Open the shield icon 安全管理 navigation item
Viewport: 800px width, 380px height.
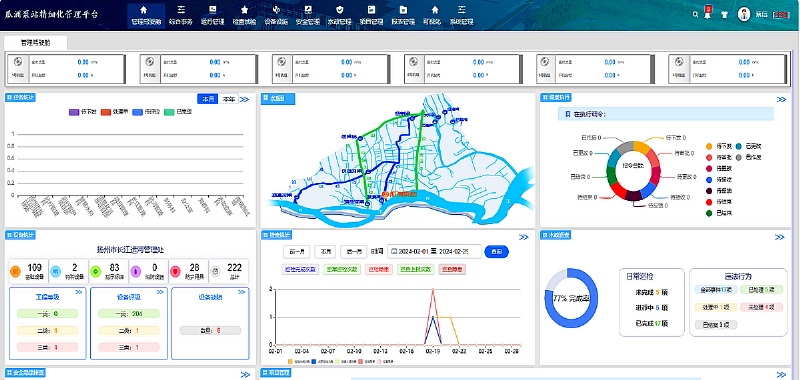tap(308, 15)
